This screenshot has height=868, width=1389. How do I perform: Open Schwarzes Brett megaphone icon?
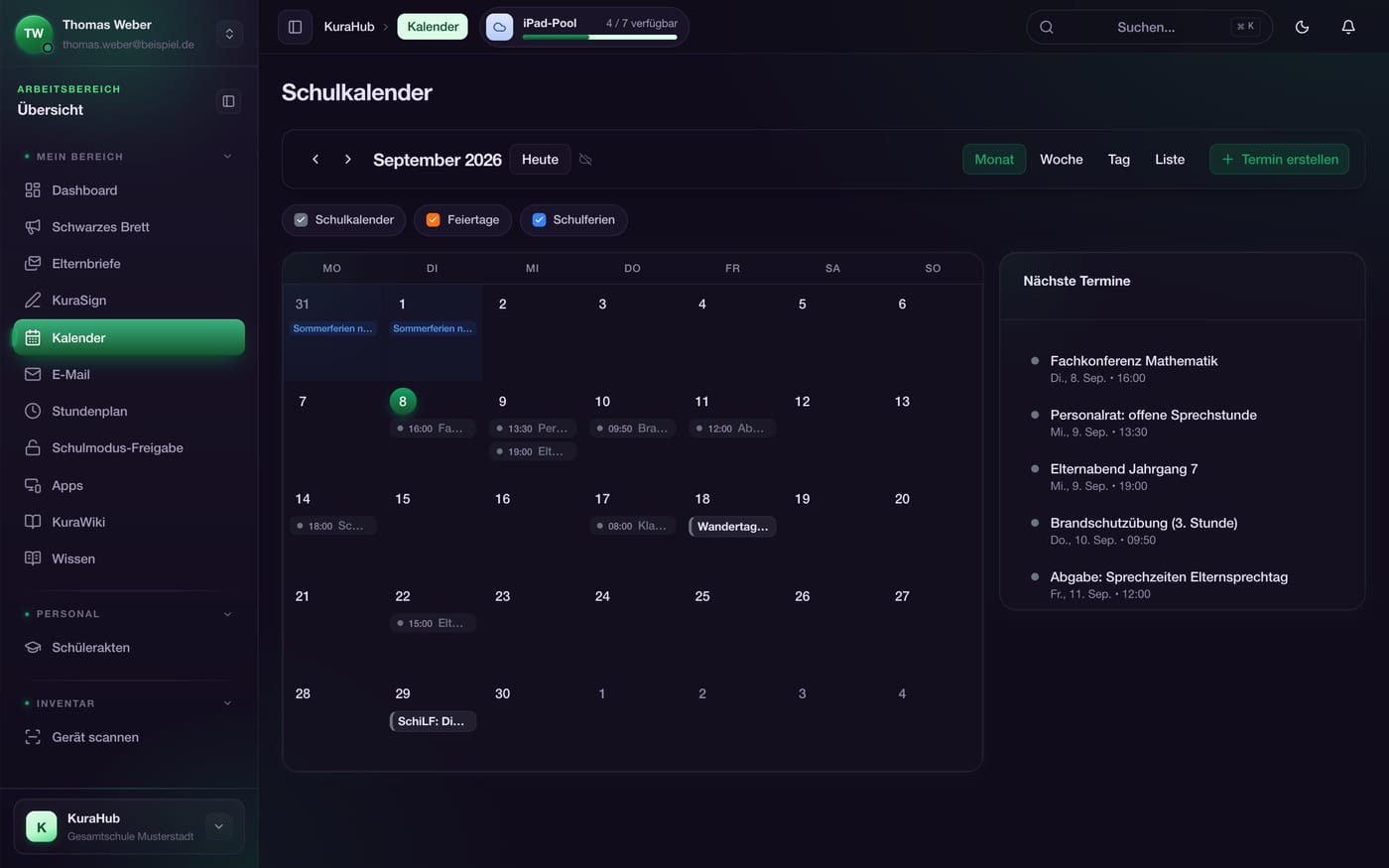pos(33,227)
